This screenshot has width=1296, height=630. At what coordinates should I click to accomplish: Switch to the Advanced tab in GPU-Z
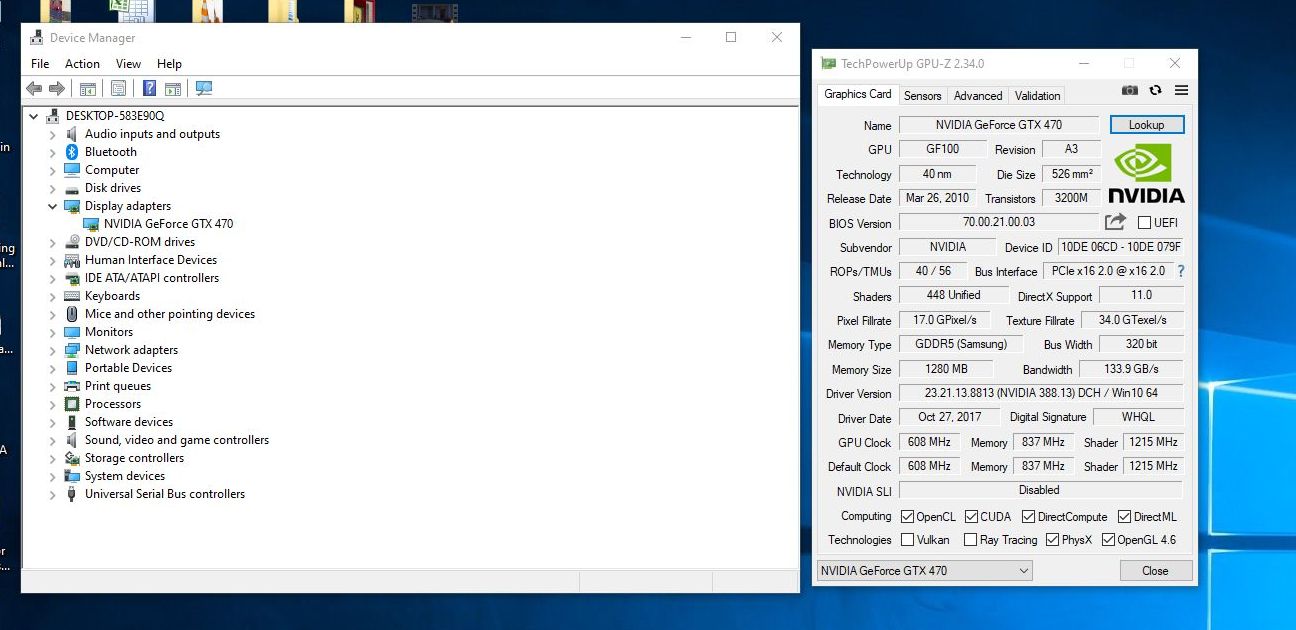(x=978, y=96)
